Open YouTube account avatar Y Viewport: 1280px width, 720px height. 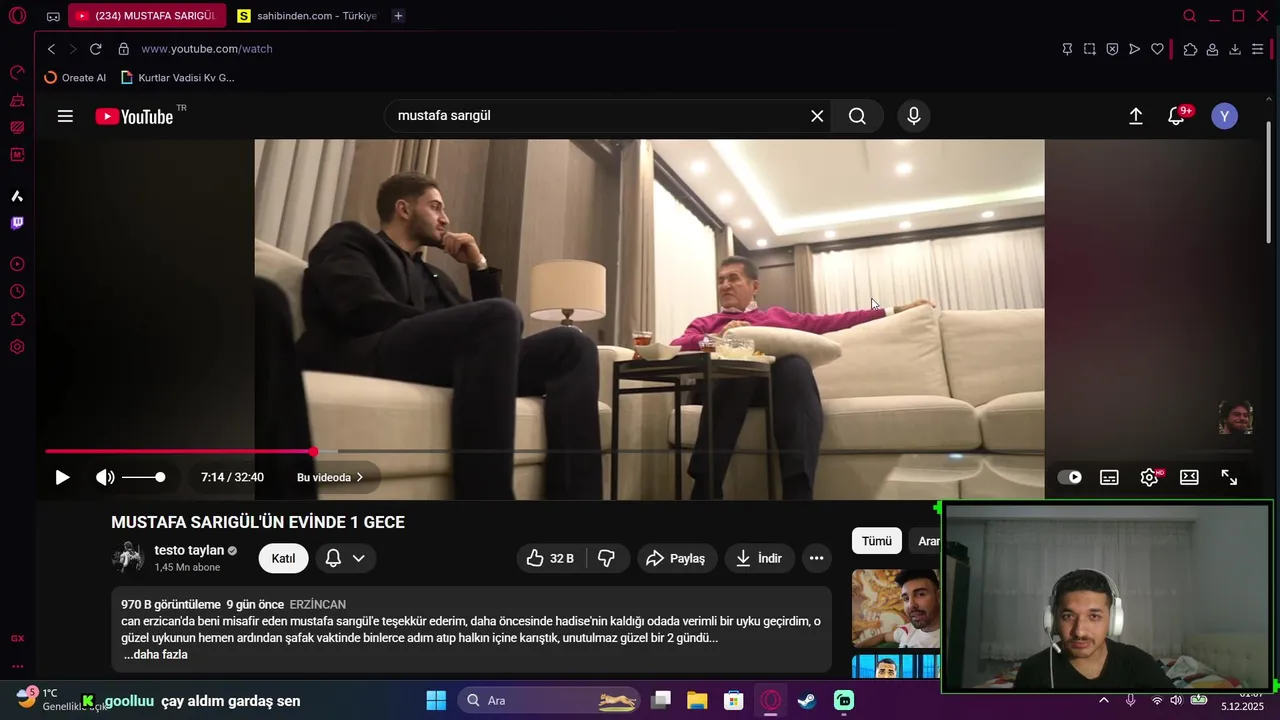(x=1224, y=116)
